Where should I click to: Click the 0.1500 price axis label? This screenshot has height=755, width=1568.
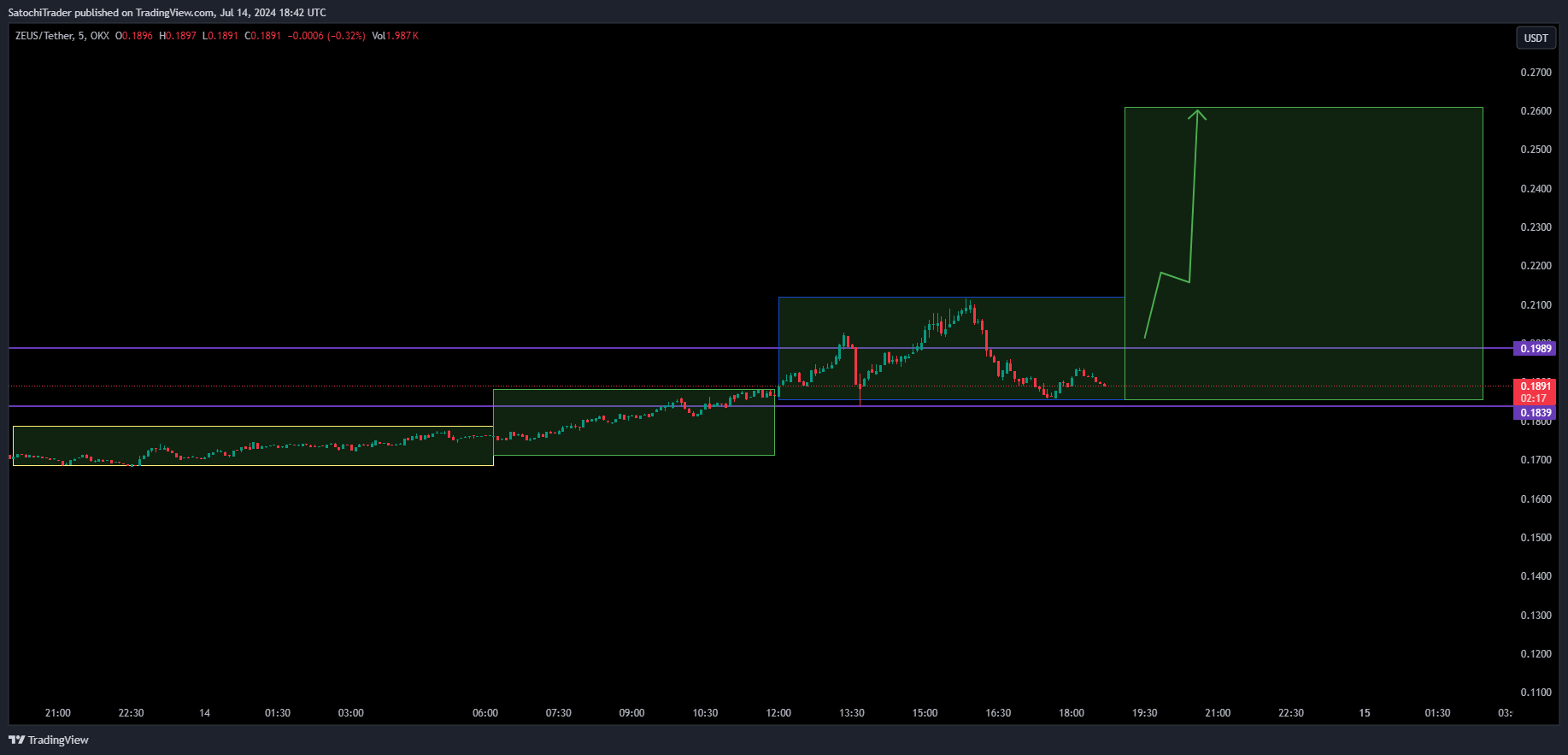(1536, 538)
